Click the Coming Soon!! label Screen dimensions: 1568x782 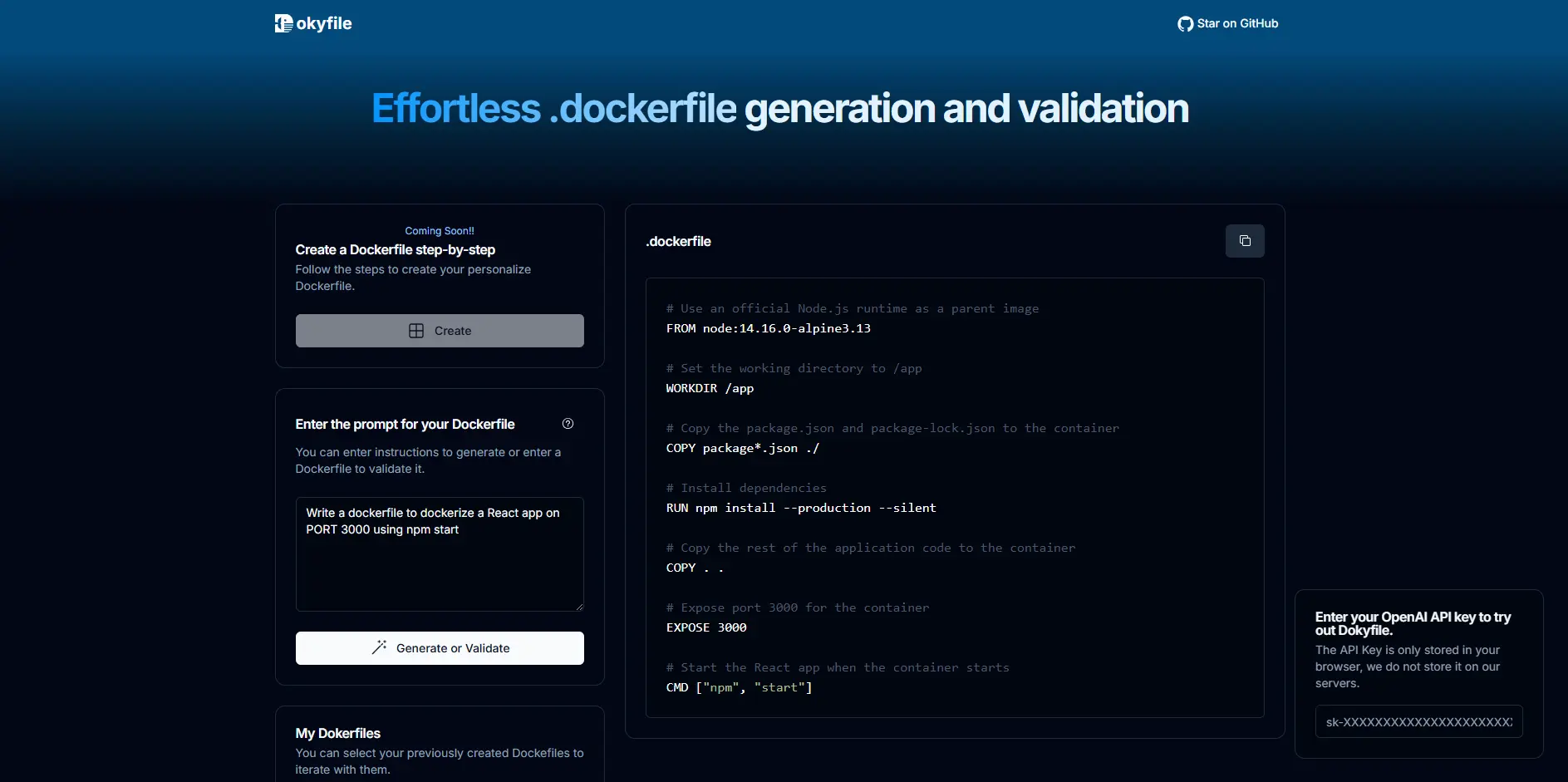click(439, 231)
